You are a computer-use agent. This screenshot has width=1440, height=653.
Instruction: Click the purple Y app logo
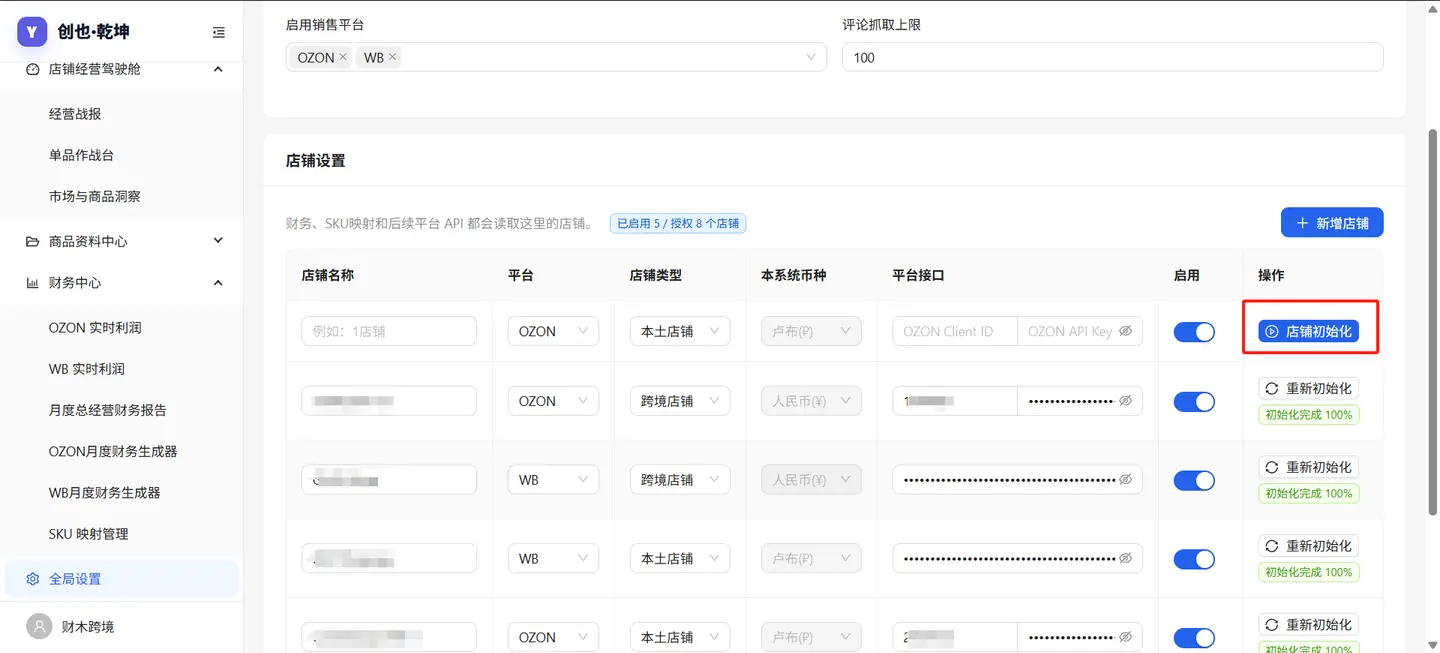coord(32,31)
